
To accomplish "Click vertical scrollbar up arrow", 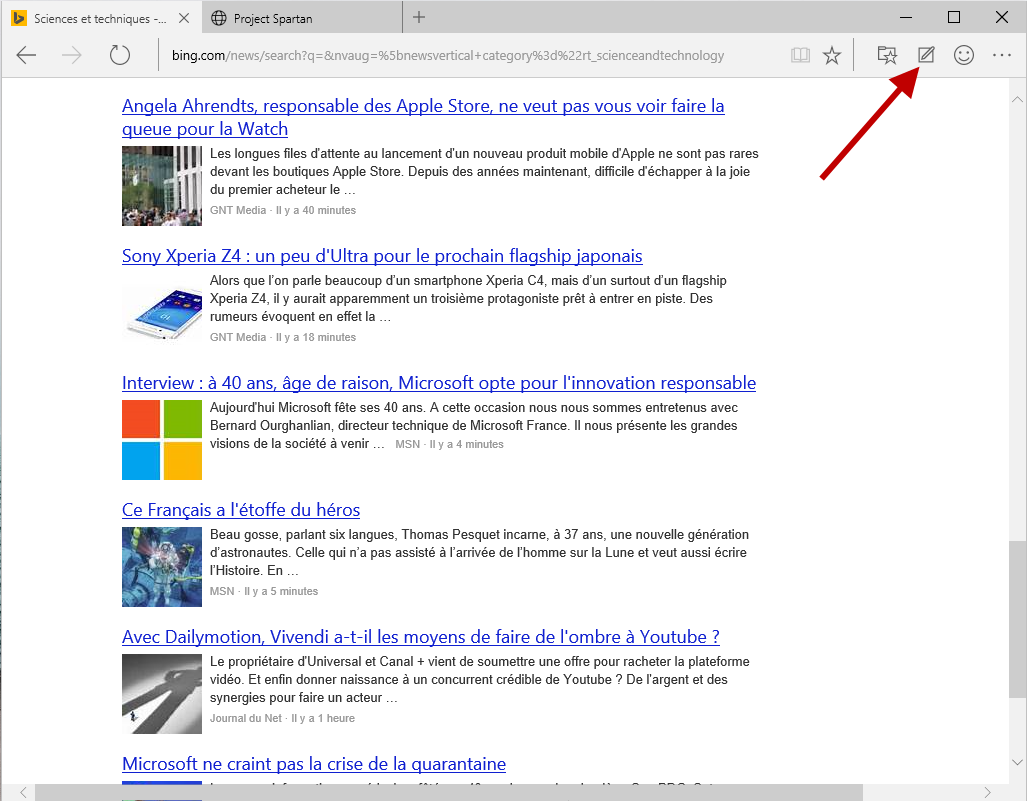I will tap(1017, 100).
